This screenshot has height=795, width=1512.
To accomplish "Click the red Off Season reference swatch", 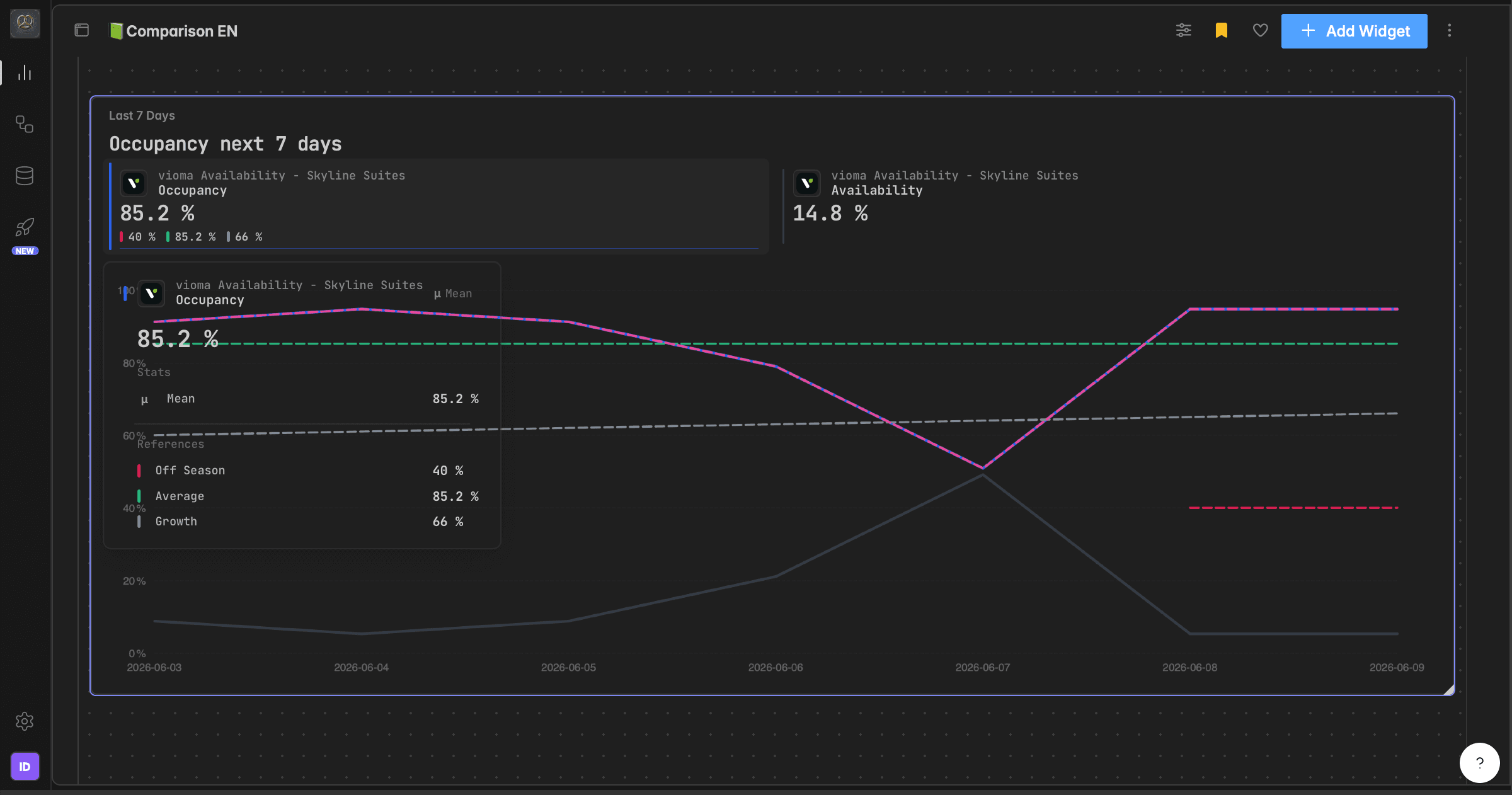I will [x=139, y=471].
